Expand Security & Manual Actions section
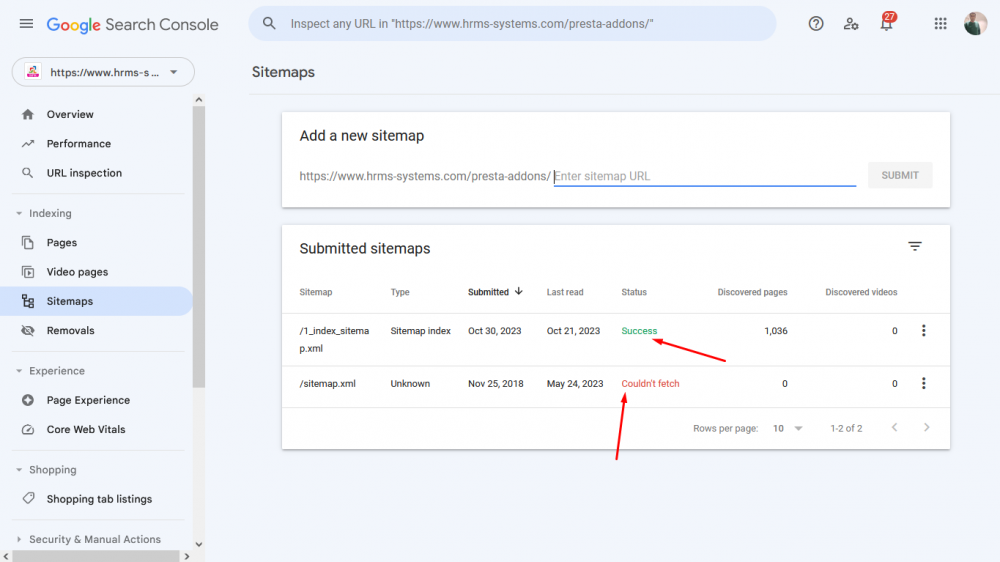The image size is (1000, 562). point(18,539)
